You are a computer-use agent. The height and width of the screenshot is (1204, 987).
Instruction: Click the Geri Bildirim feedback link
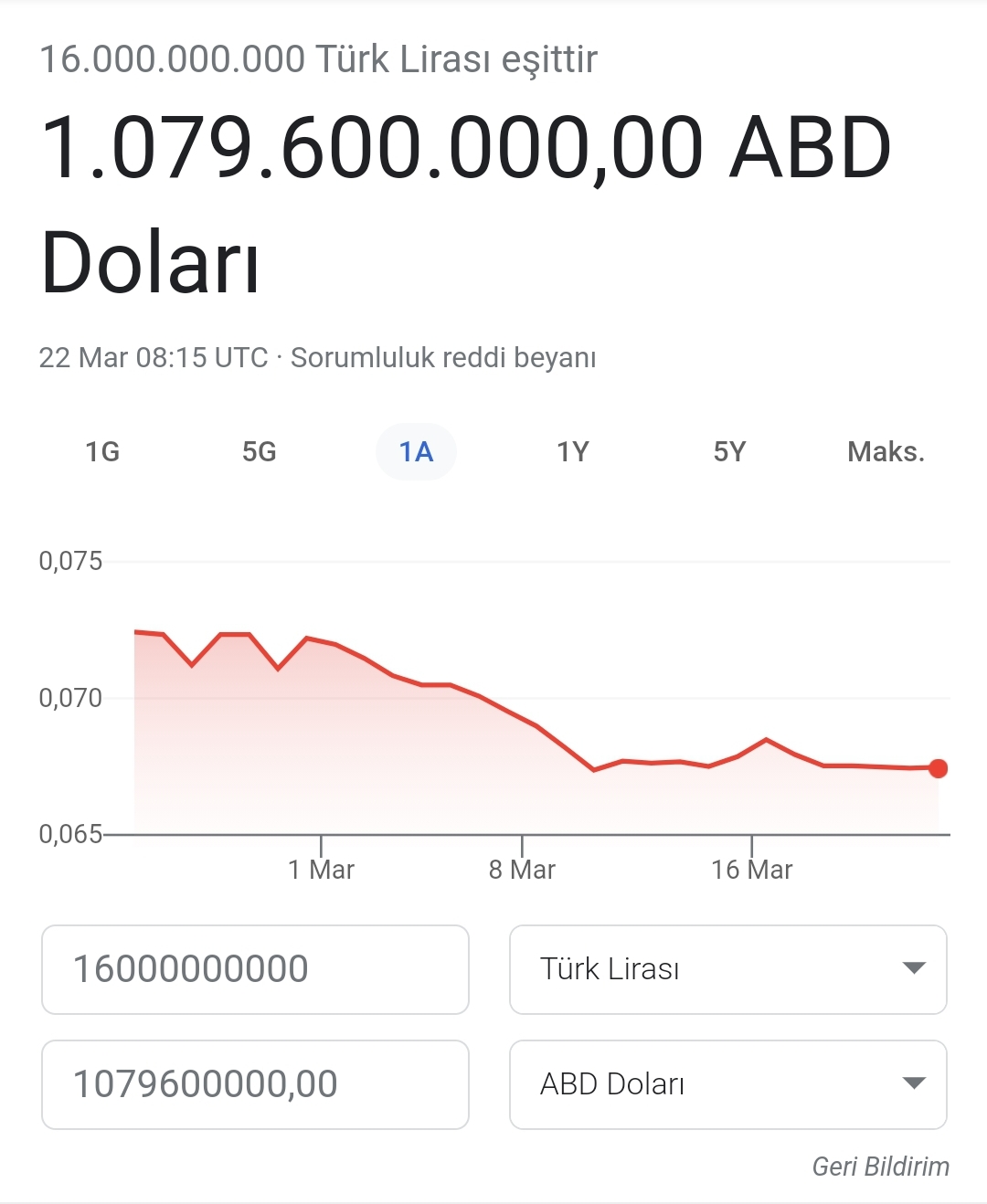pos(881,1167)
